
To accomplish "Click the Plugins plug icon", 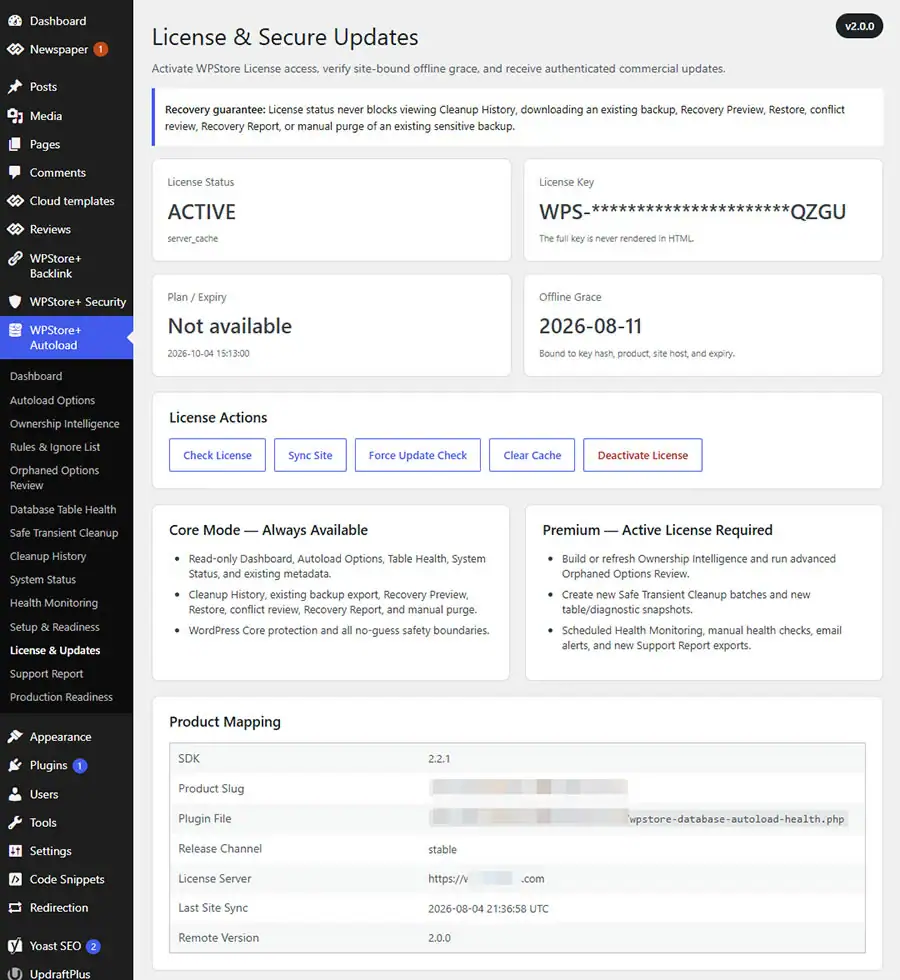I will point(15,766).
